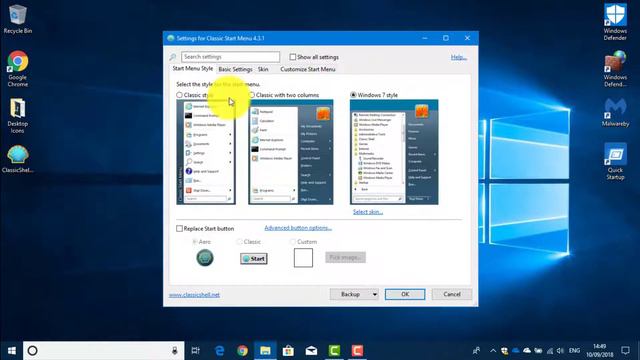Switch to the Skin tab
The image size is (640, 360).
click(263, 69)
